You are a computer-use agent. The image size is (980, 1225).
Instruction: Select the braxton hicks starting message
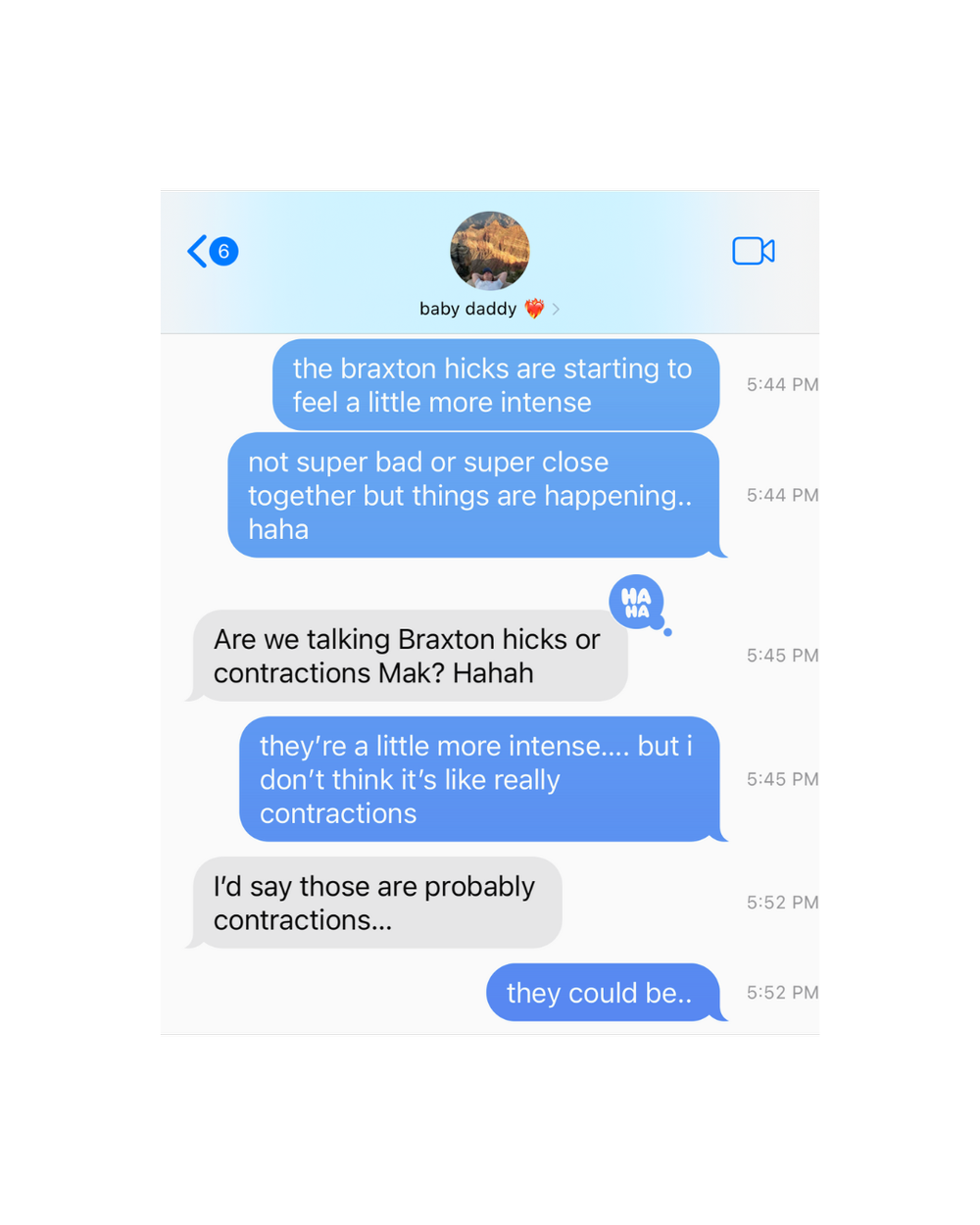pos(496,385)
